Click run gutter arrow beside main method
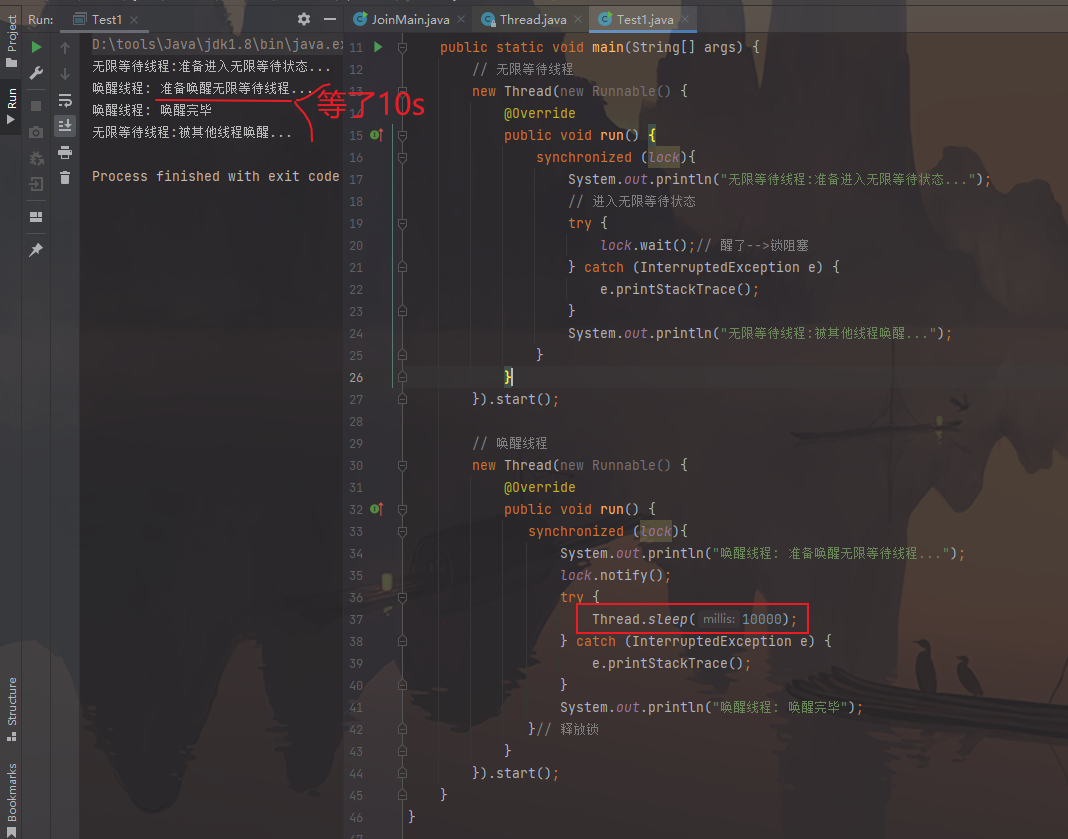1068x839 pixels. pos(378,47)
